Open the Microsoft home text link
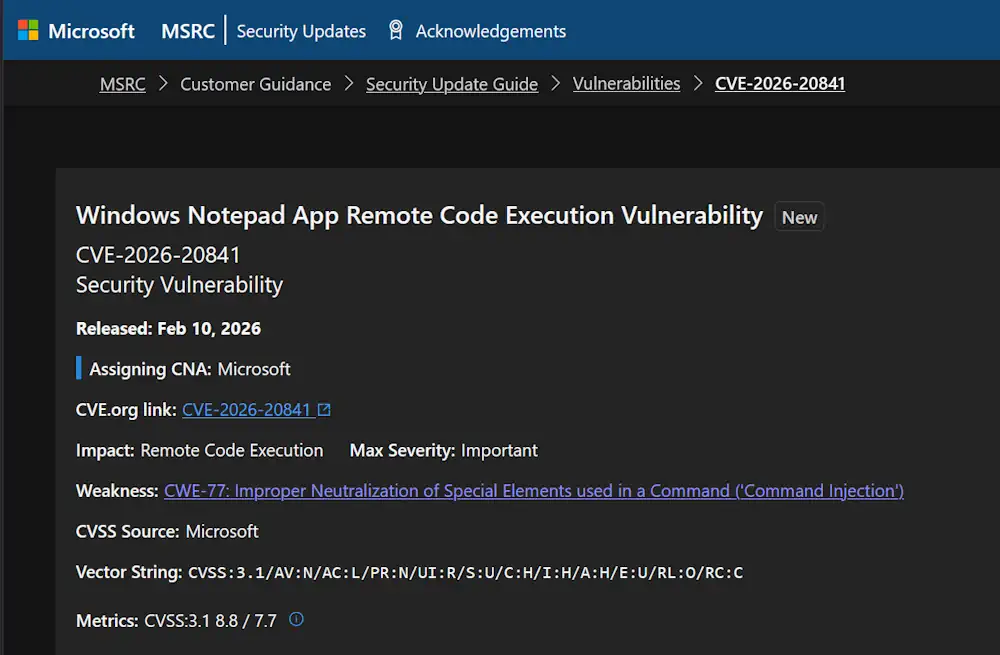1000x655 pixels. click(x=91, y=31)
